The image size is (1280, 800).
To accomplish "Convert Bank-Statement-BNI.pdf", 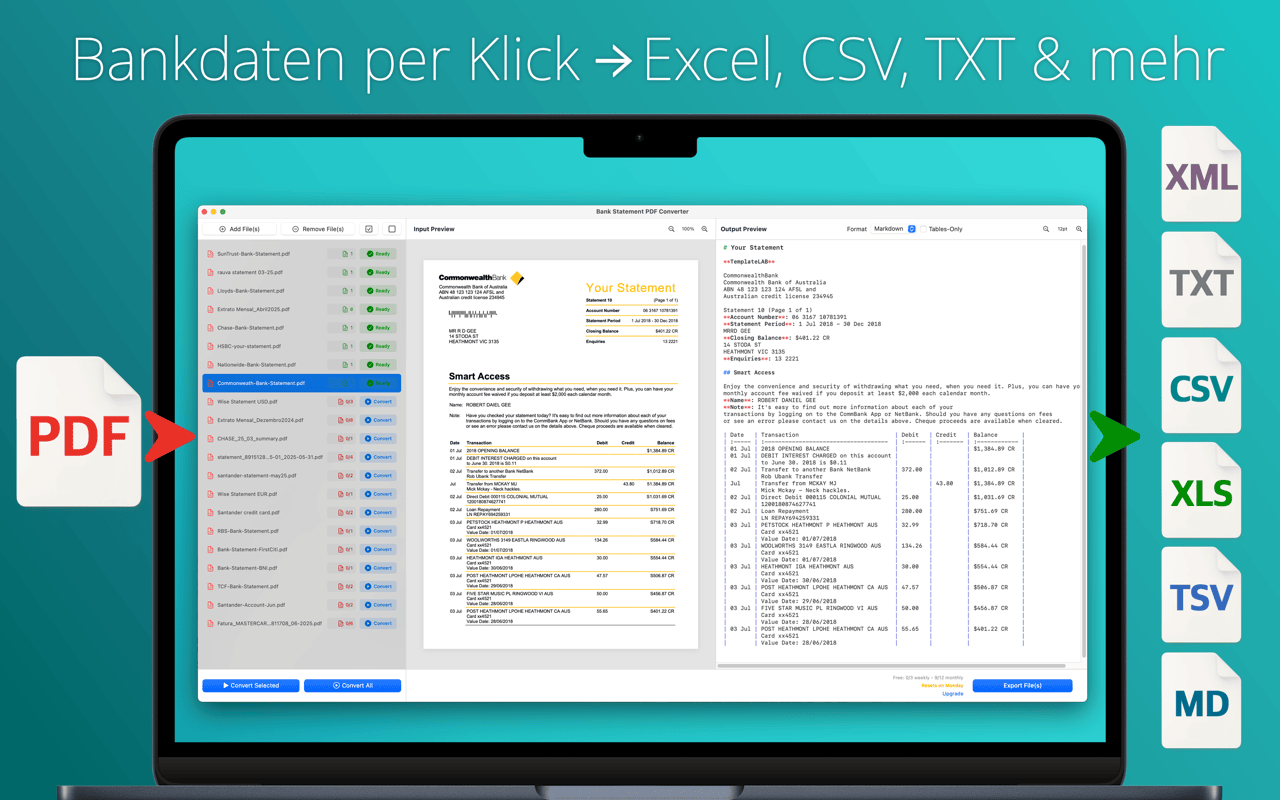I will pos(378,568).
